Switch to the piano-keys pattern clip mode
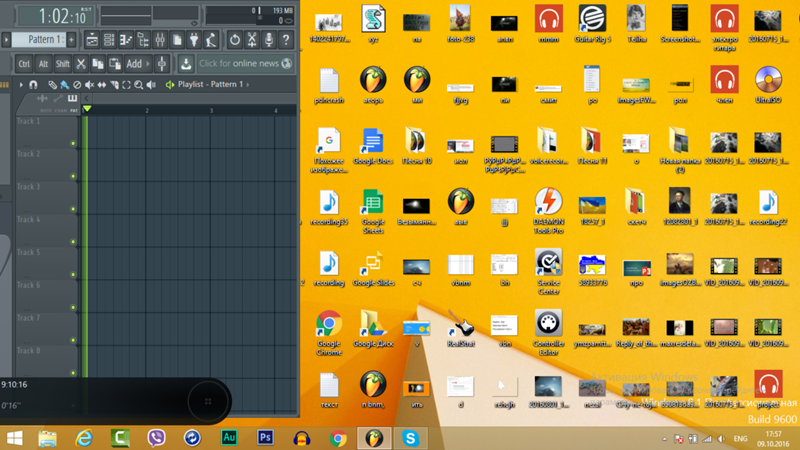 point(72,98)
